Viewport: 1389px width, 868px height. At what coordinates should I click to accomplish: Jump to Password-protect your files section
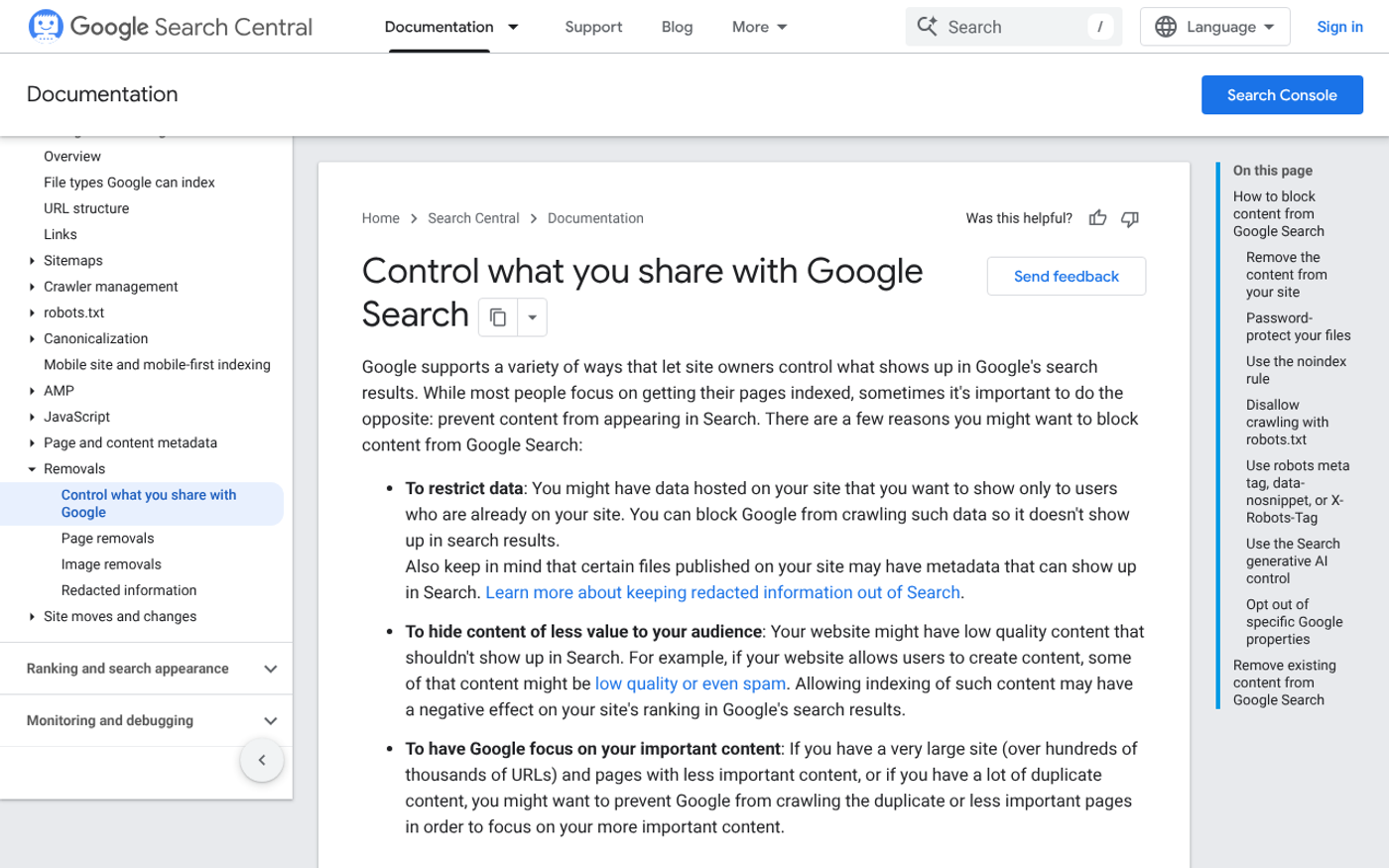[1298, 326]
